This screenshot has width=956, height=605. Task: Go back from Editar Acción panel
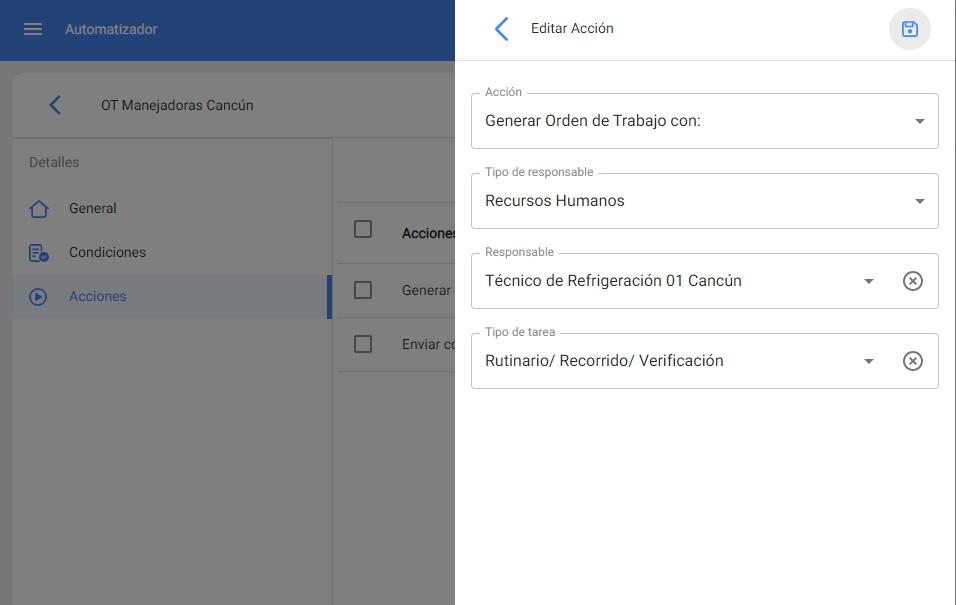(502, 29)
